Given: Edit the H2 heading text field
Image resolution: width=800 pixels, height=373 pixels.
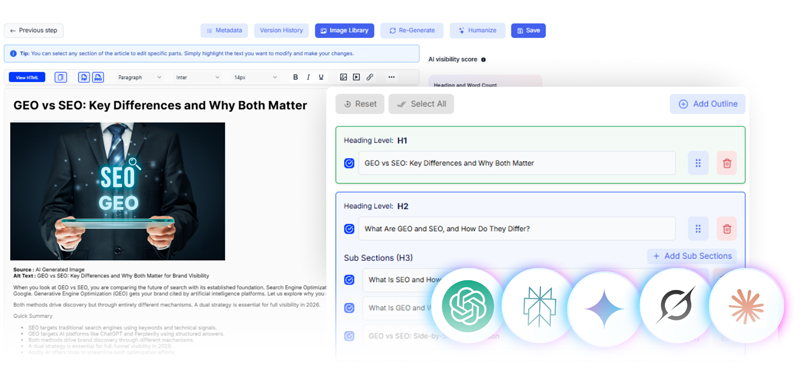Looking at the screenshot, I should 517,229.
